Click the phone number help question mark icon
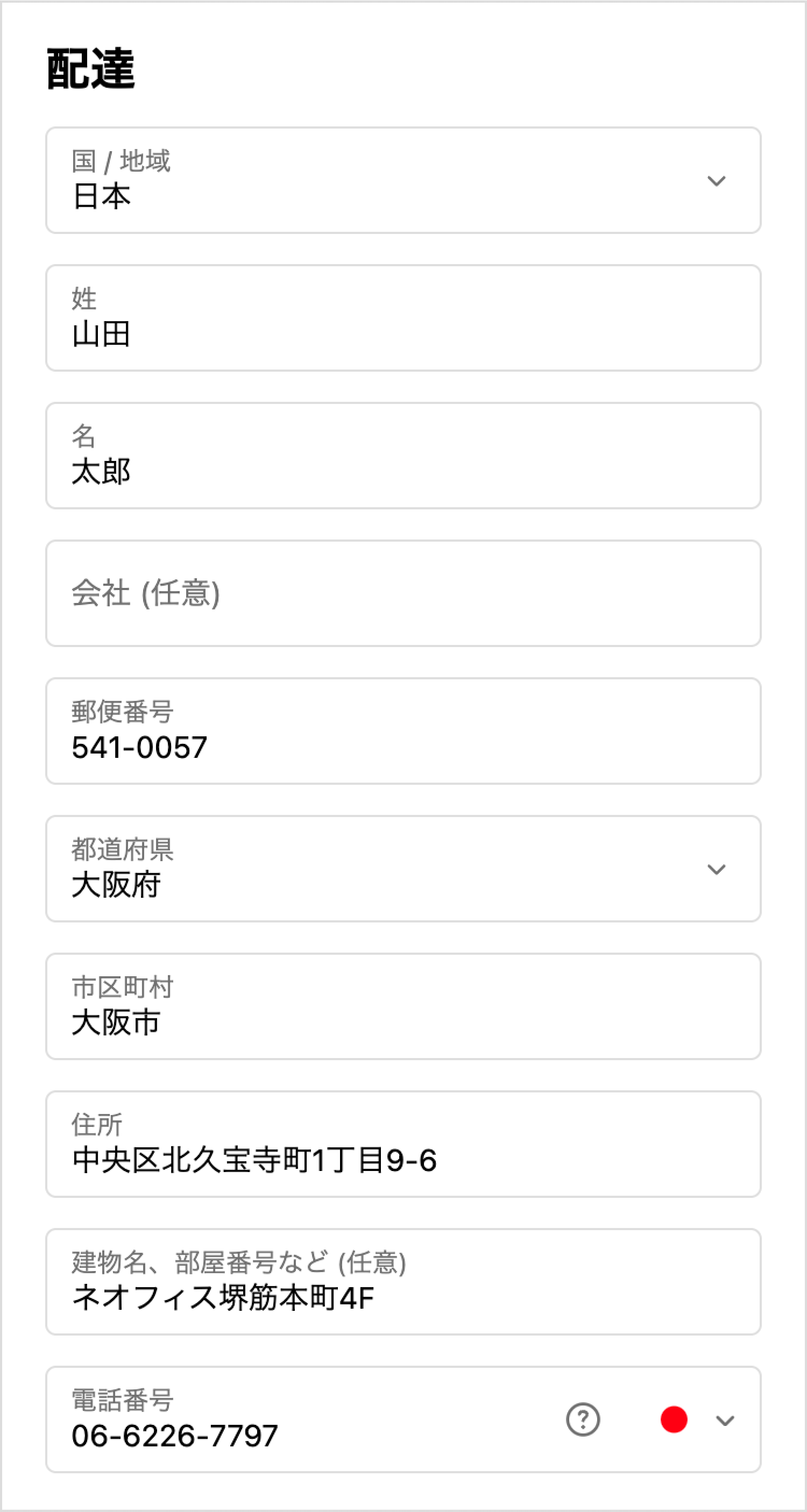 [x=583, y=1420]
